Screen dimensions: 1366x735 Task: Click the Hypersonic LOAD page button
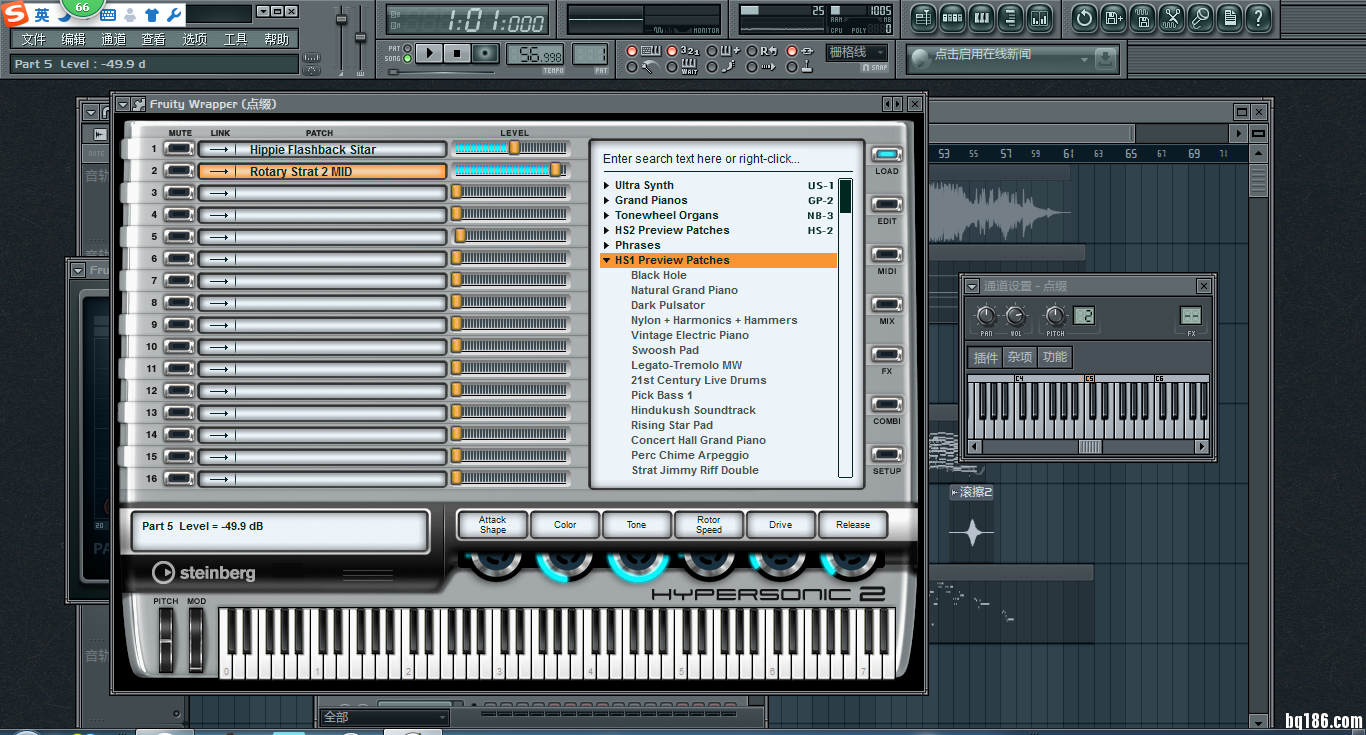tap(887, 155)
